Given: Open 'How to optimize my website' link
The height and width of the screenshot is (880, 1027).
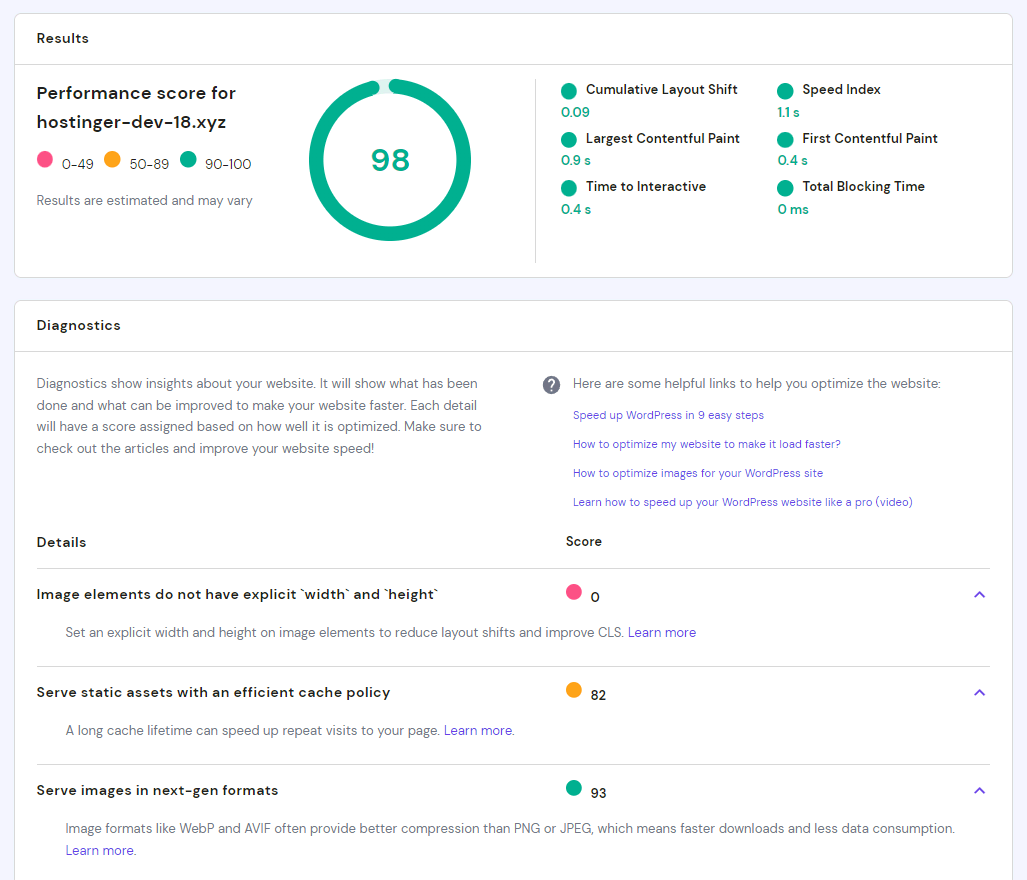Looking at the screenshot, I should point(706,444).
